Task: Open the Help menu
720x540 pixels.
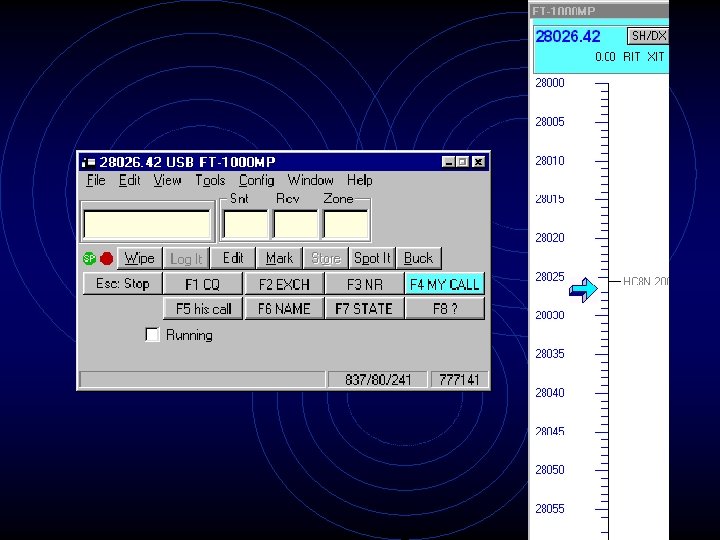Action: pyautogui.click(x=360, y=180)
